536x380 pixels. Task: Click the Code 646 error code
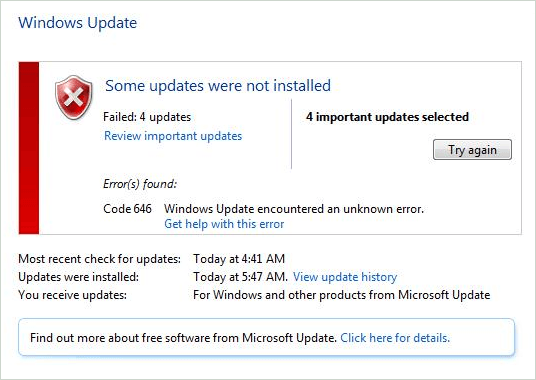coord(127,209)
